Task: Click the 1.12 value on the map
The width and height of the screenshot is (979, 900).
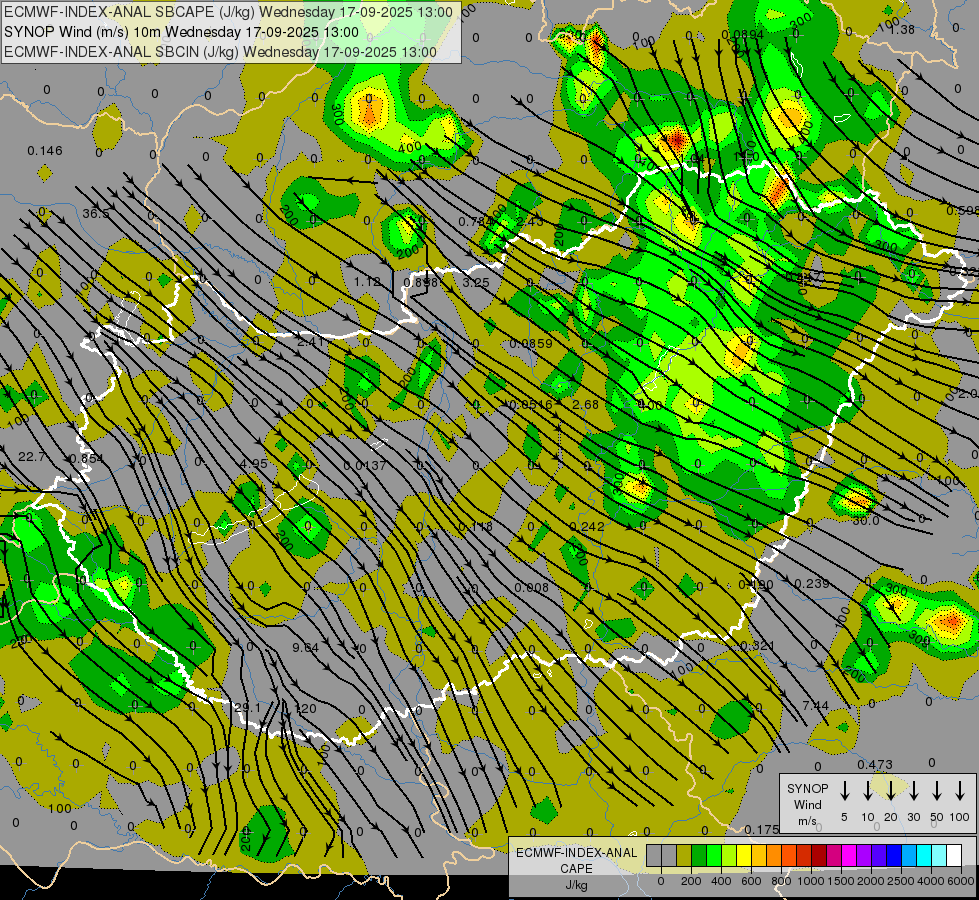Action: tap(367, 282)
